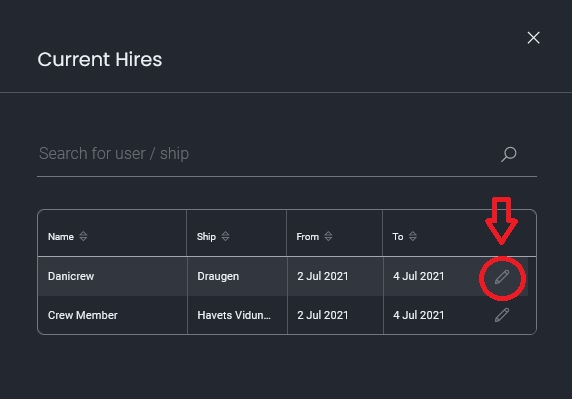The image size is (572, 399).
Task: Edit the Crew Member hire with pencil icon
Action: pyautogui.click(x=502, y=315)
